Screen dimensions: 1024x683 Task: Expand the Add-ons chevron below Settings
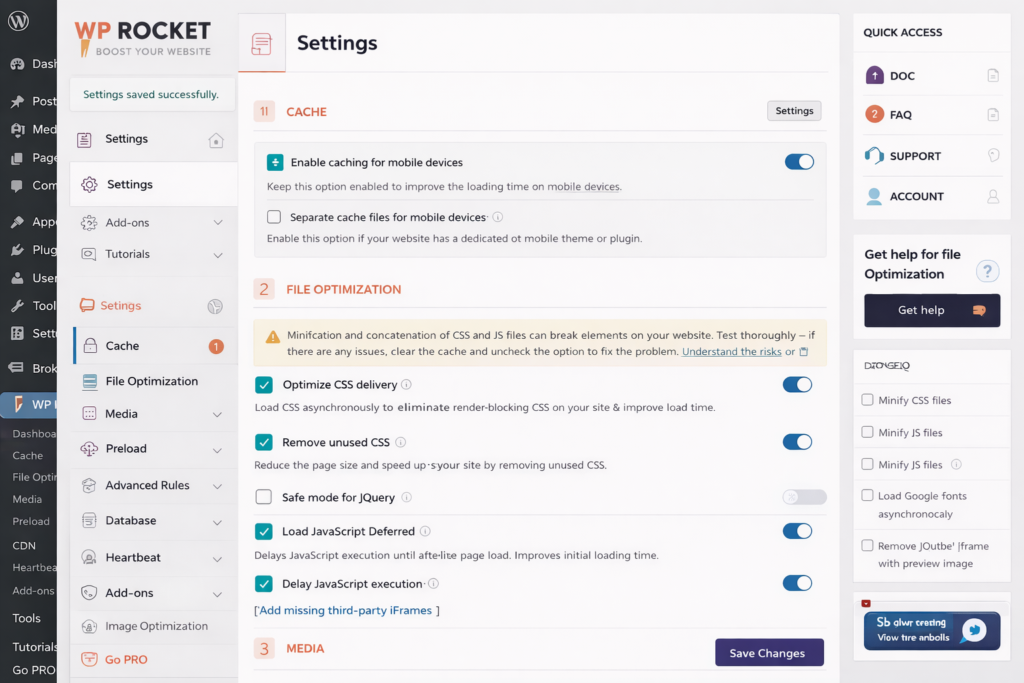pos(218,223)
